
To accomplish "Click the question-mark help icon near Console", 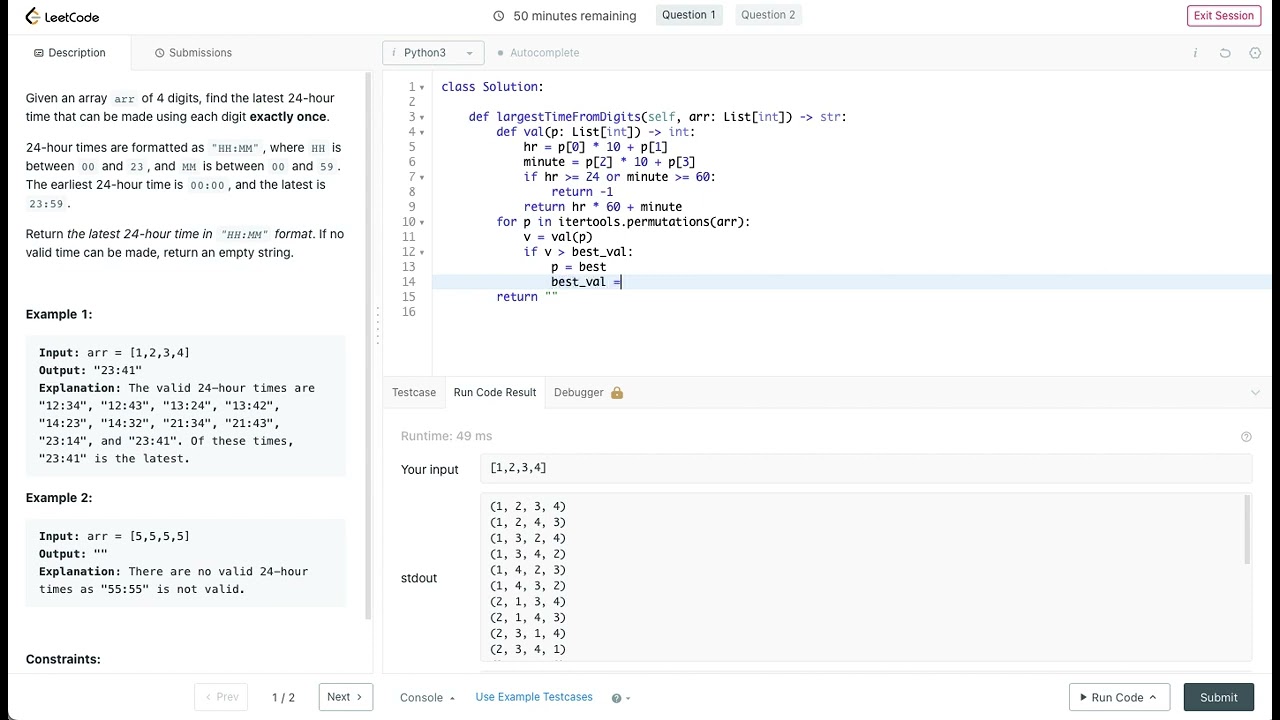I will click(617, 698).
